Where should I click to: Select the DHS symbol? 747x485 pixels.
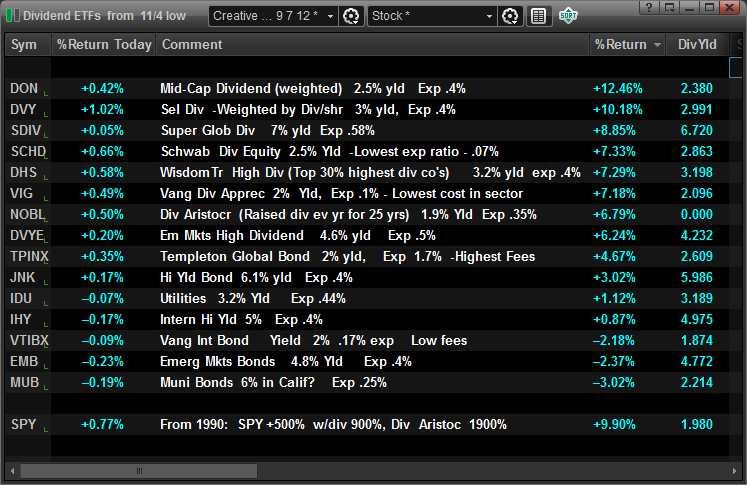click(23, 172)
